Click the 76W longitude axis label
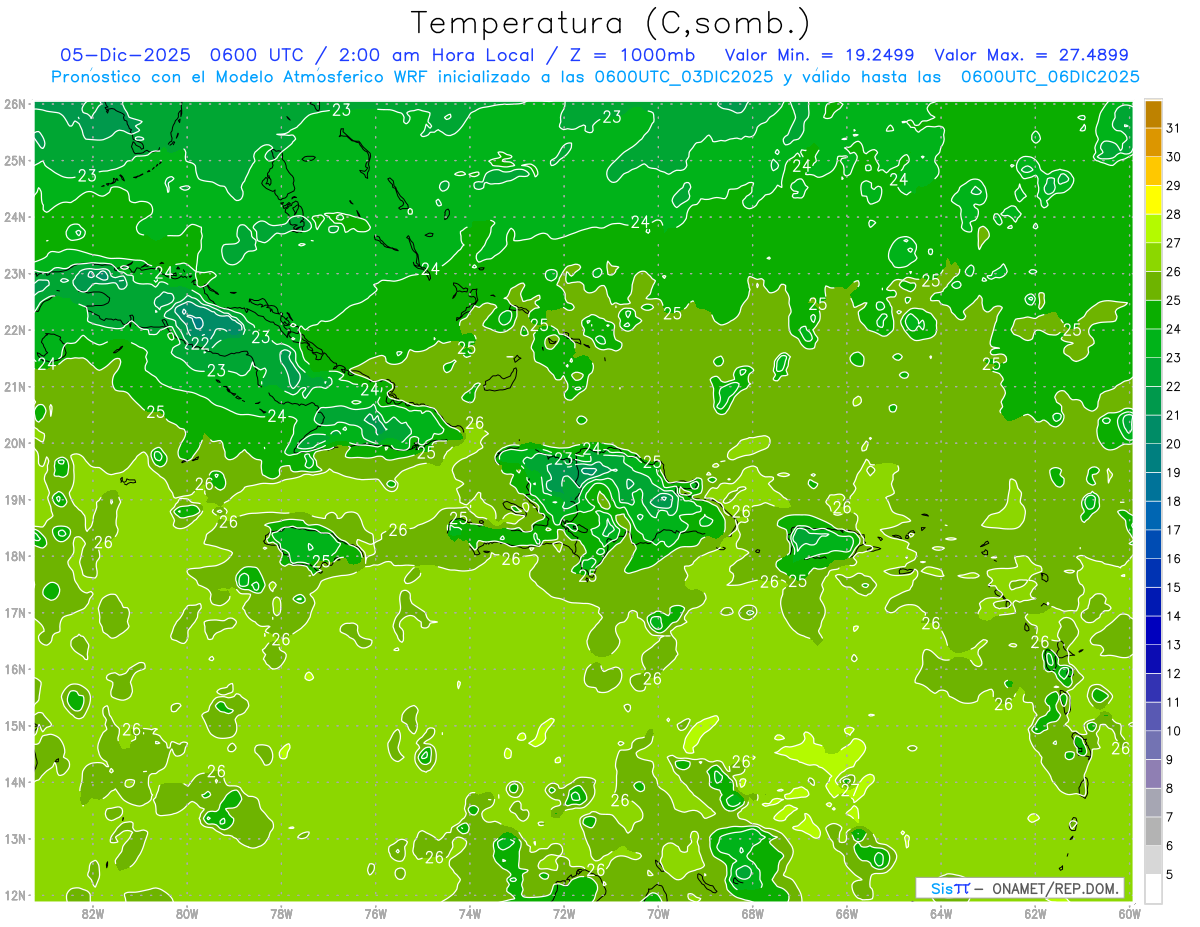1200x927 pixels. coord(376,913)
